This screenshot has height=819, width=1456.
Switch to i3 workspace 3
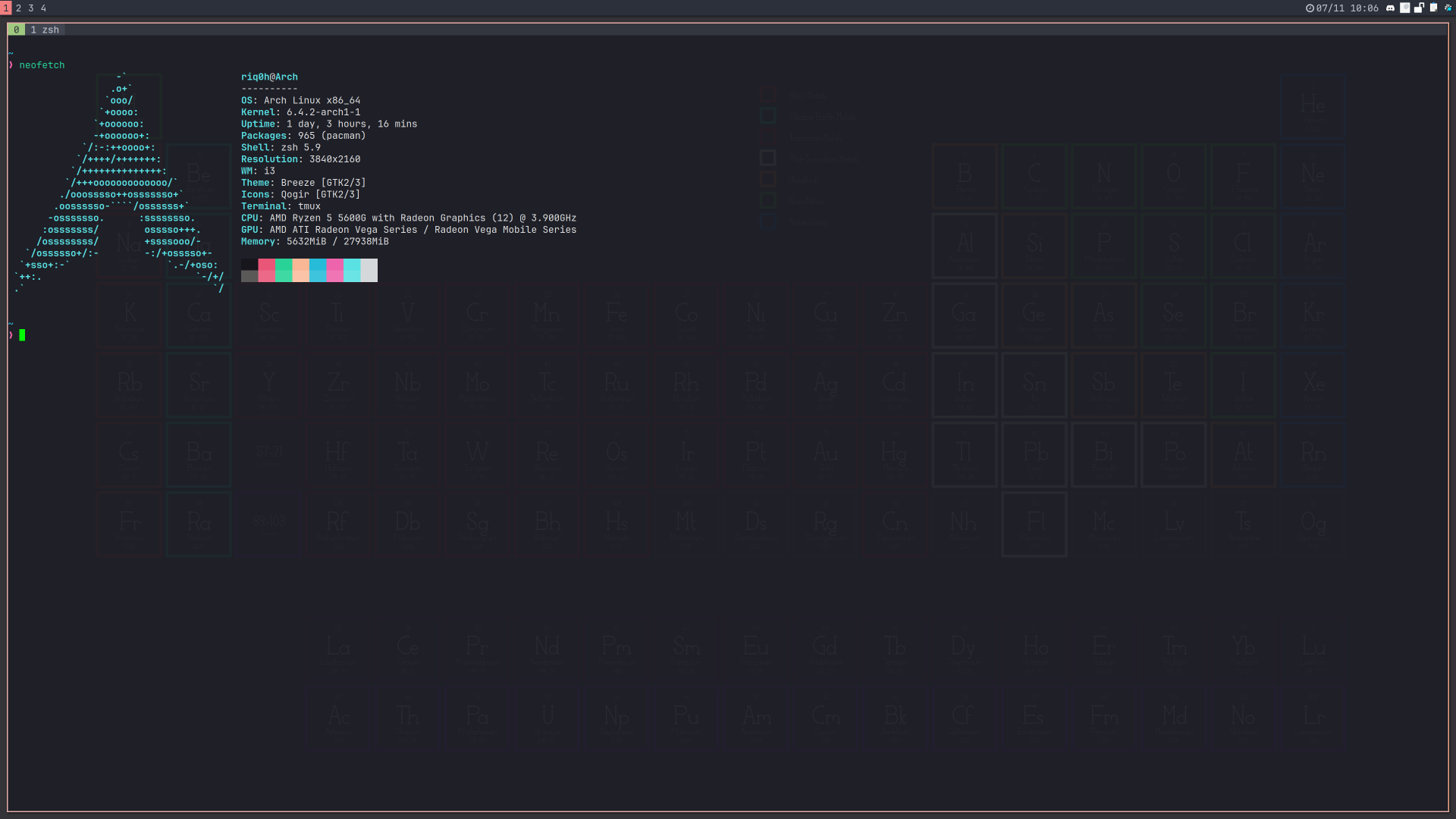(x=31, y=8)
